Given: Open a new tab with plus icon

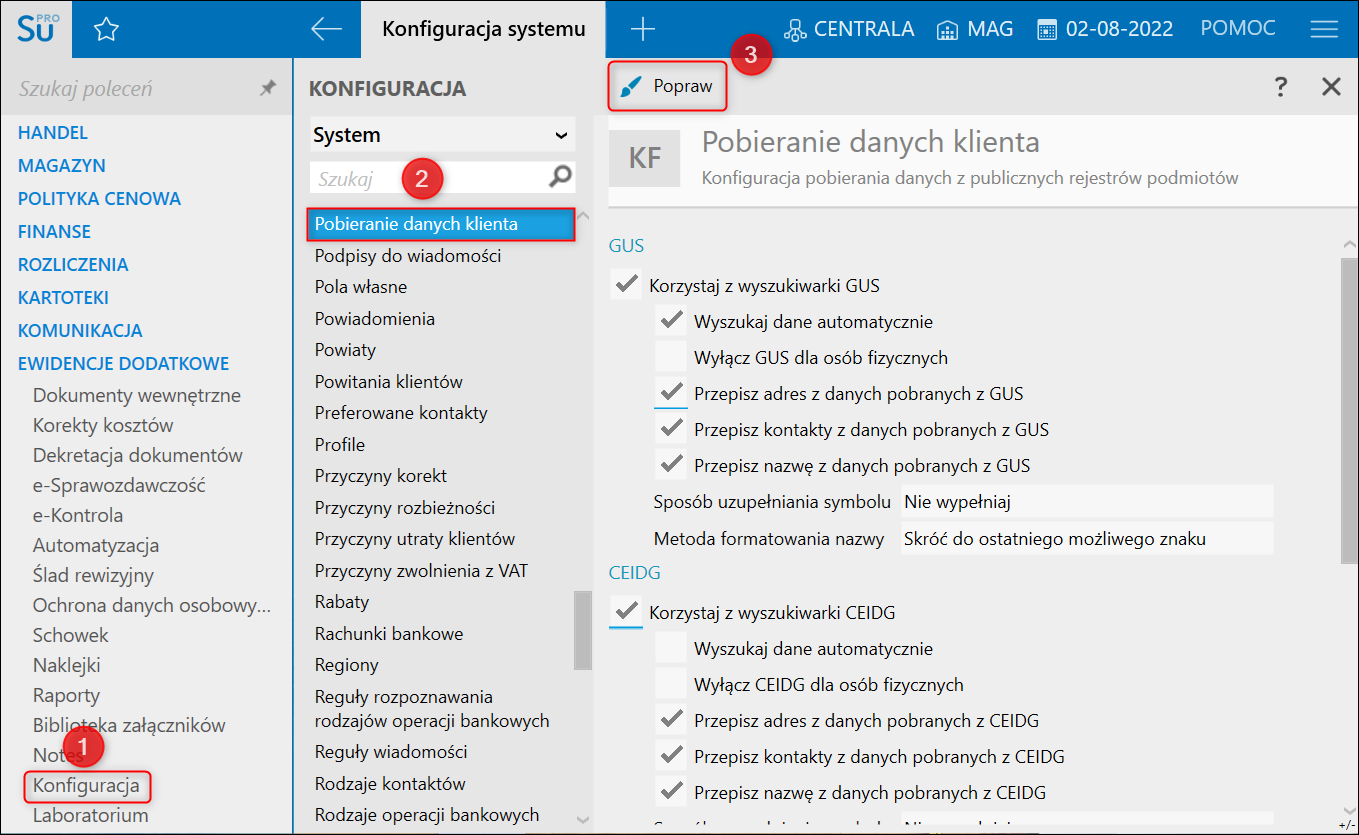Looking at the screenshot, I should coord(643,30).
